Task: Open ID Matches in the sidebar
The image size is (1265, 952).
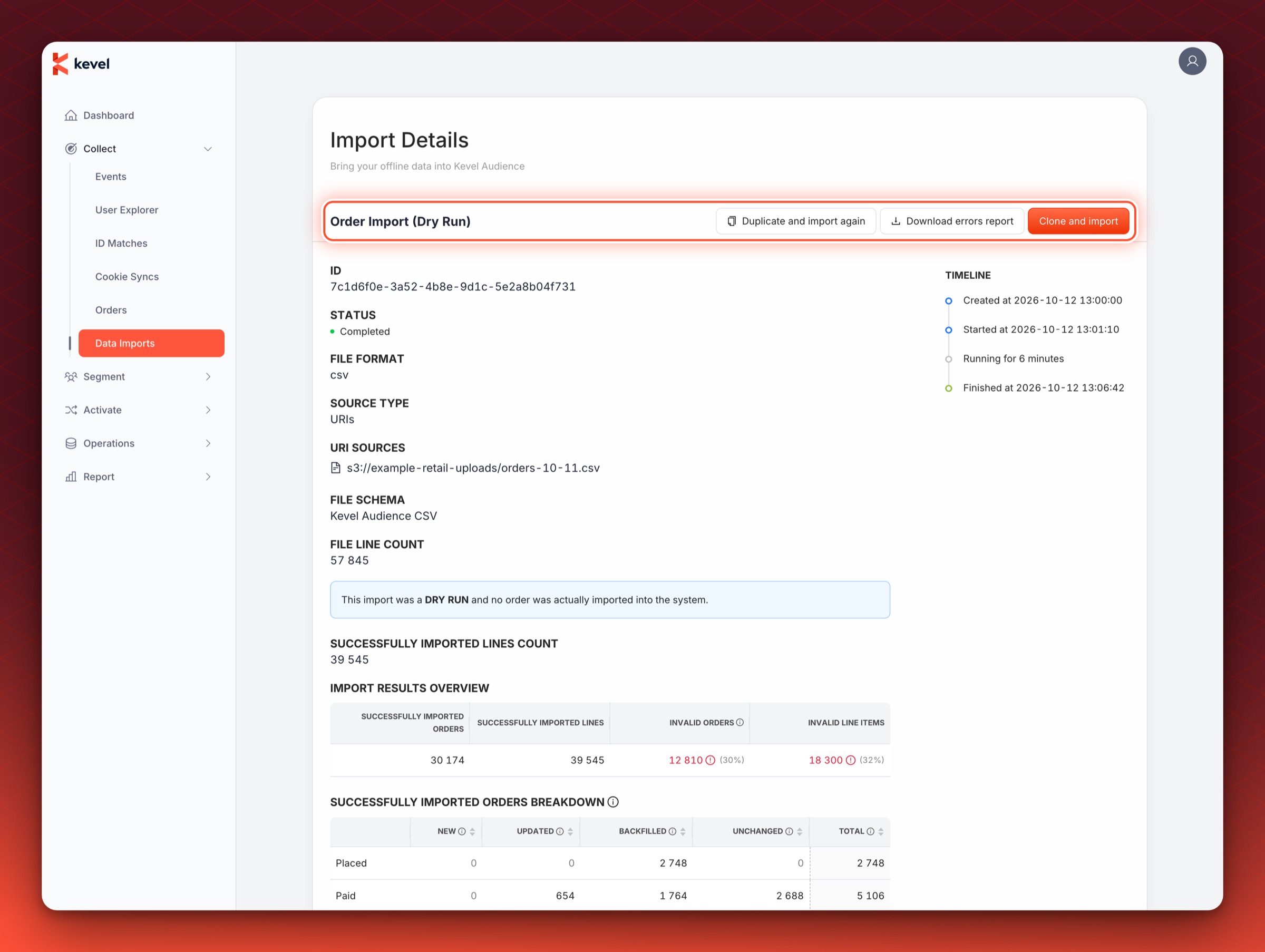Action: 121,244
